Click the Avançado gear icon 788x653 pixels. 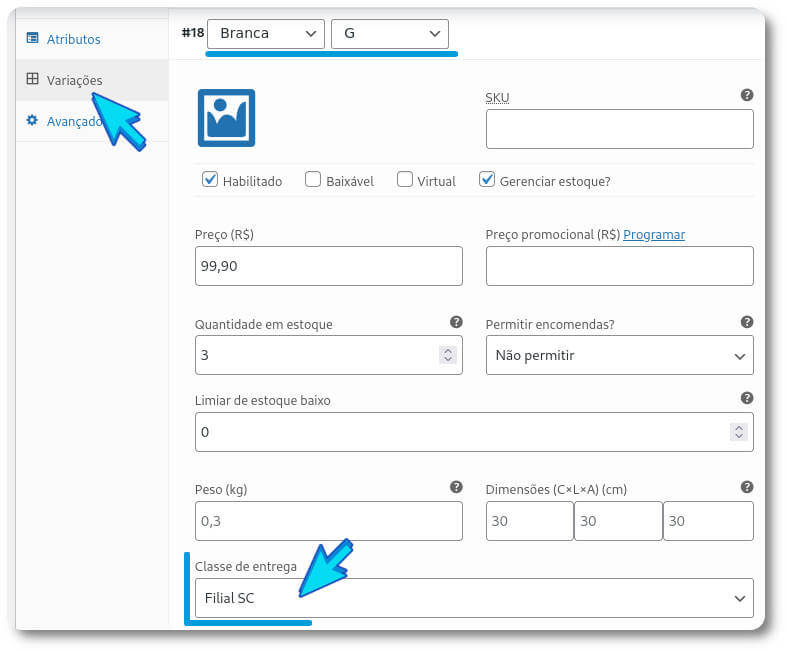click(x=32, y=120)
